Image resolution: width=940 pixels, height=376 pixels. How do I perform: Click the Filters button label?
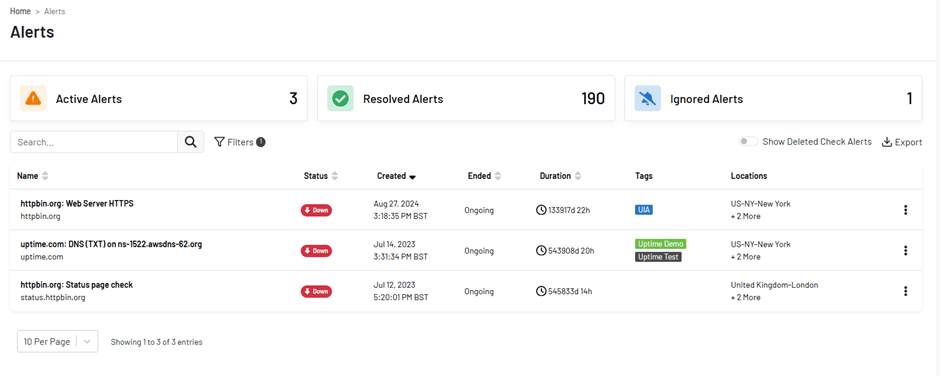(x=240, y=142)
